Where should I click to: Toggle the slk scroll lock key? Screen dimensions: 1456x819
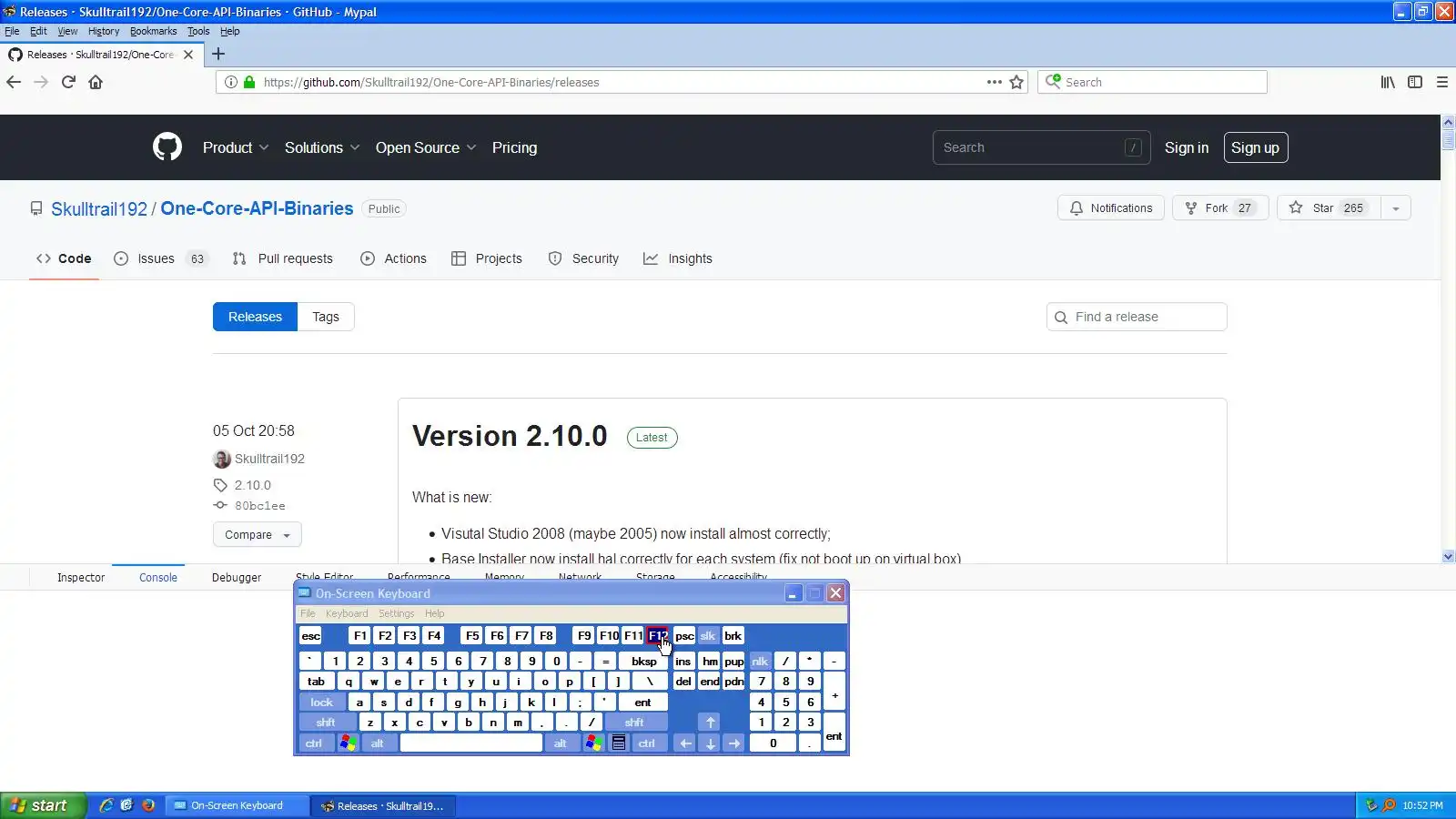coord(708,636)
